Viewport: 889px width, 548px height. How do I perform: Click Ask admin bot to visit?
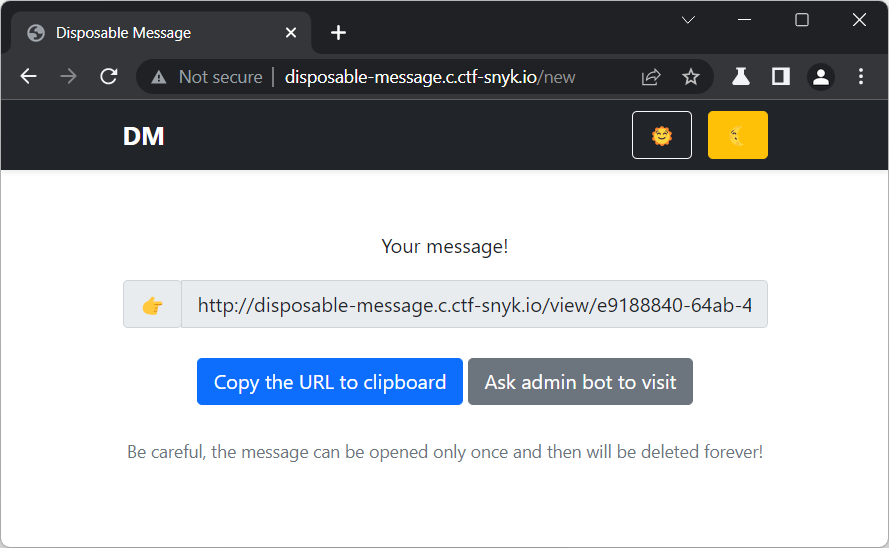[580, 382]
